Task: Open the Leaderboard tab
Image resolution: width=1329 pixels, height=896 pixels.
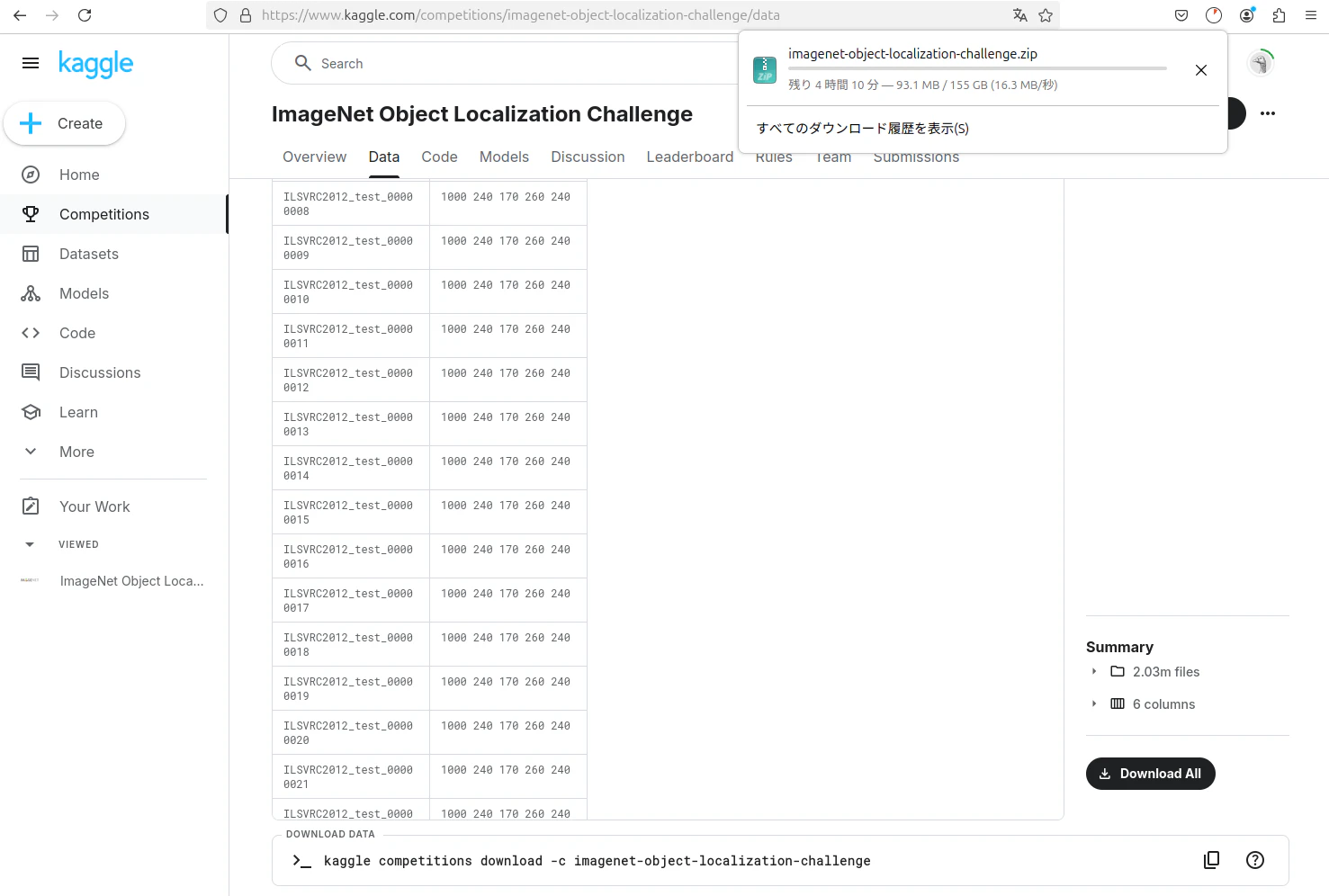Action: pyautogui.click(x=690, y=157)
